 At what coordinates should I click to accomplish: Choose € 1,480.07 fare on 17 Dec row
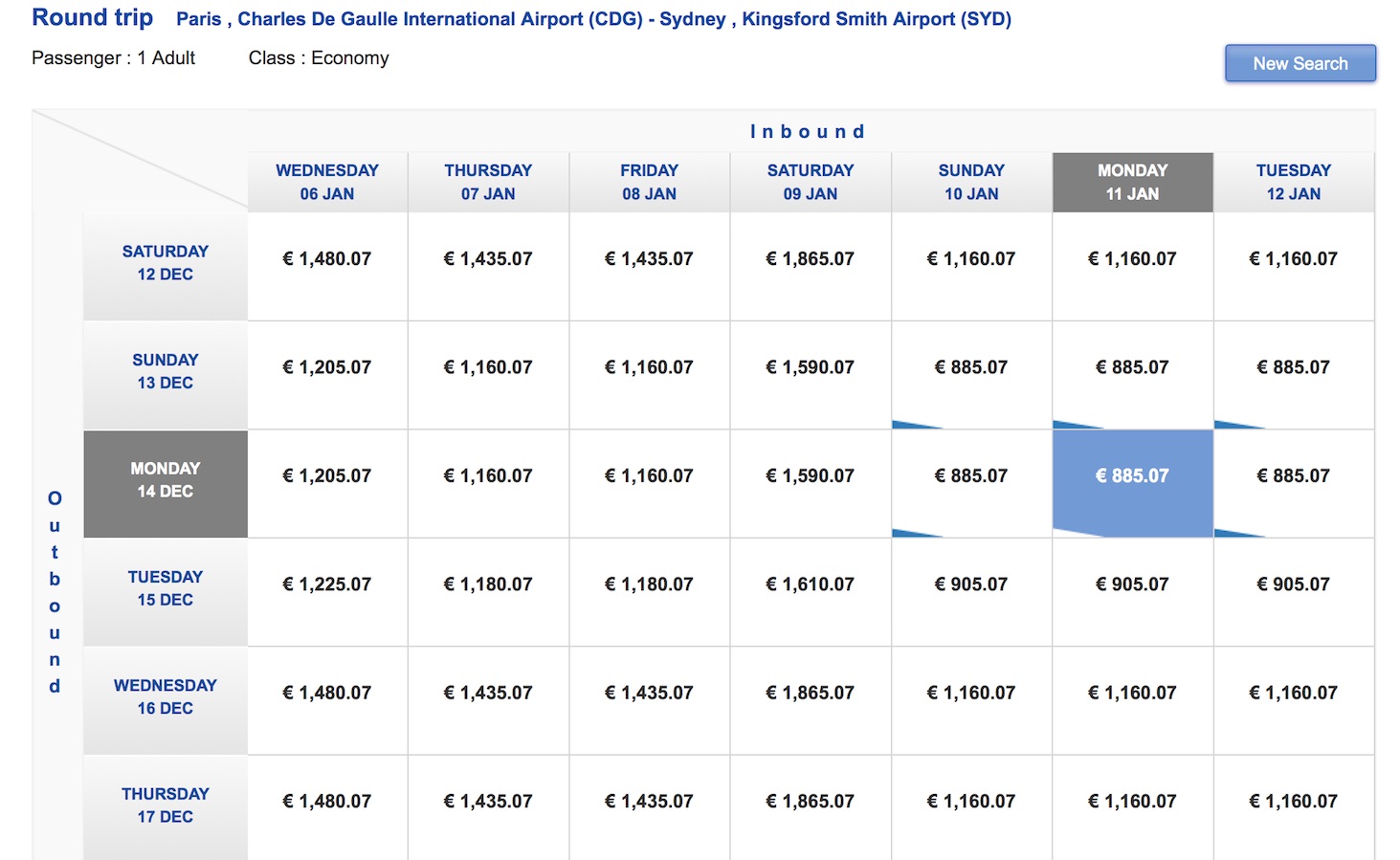(x=327, y=807)
